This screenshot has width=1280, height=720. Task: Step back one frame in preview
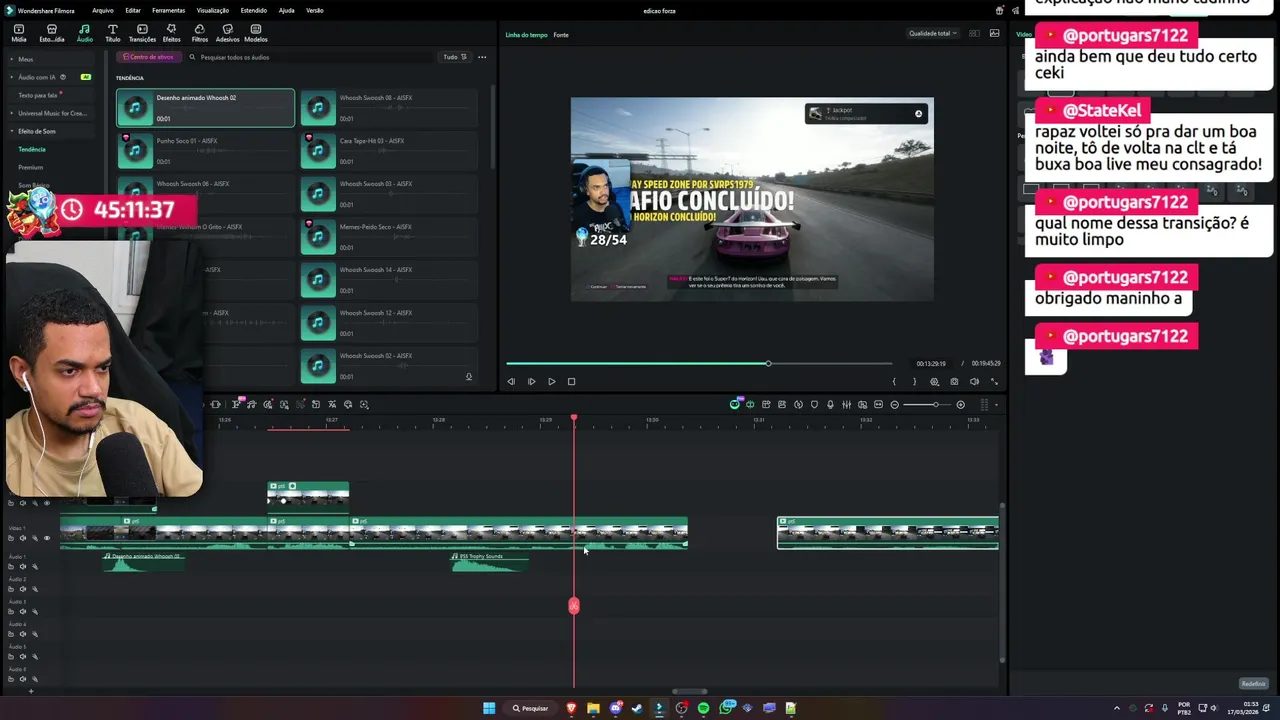[511, 381]
